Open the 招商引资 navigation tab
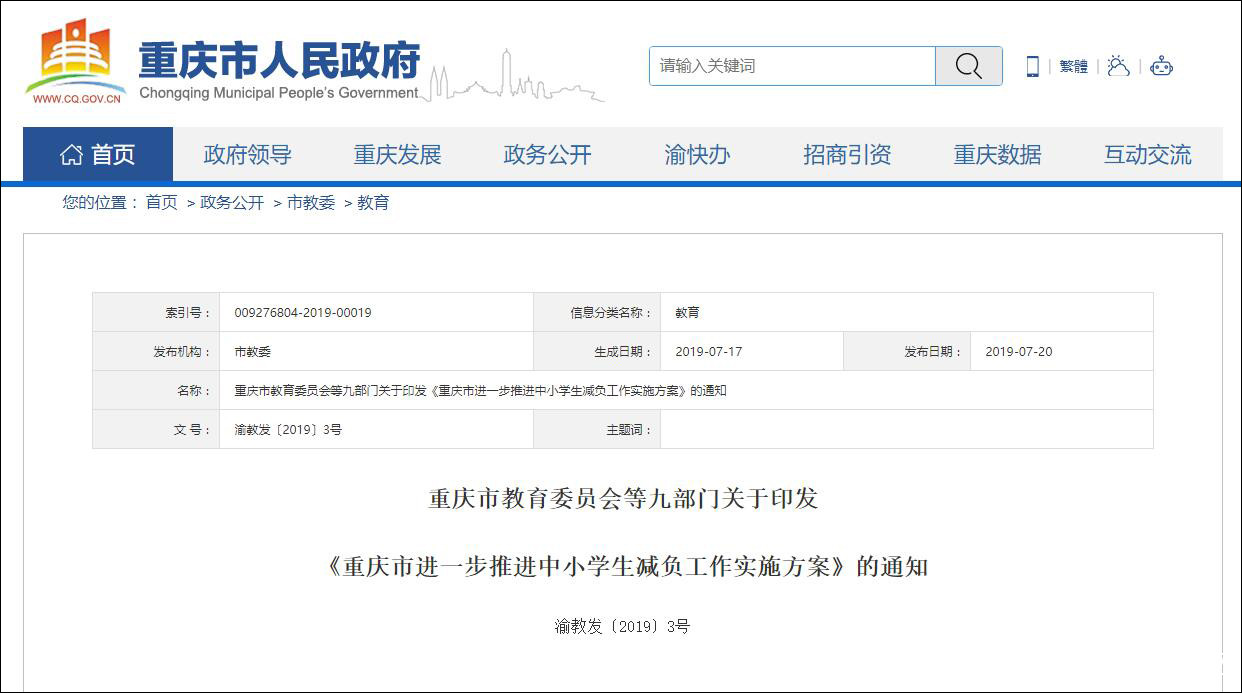 [848, 155]
